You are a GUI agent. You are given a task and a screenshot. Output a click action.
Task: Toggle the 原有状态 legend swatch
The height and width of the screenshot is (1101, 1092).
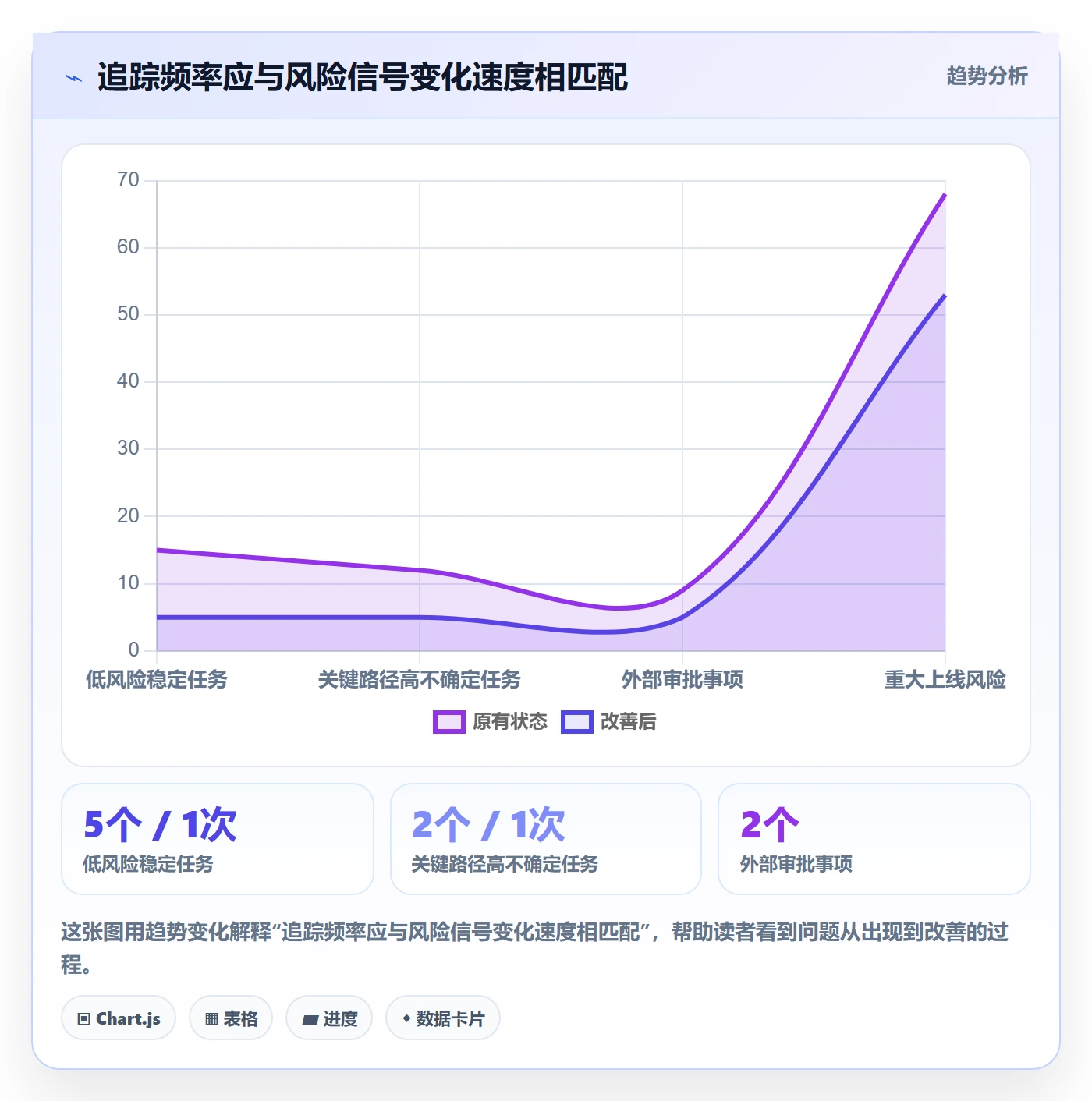coord(449,722)
